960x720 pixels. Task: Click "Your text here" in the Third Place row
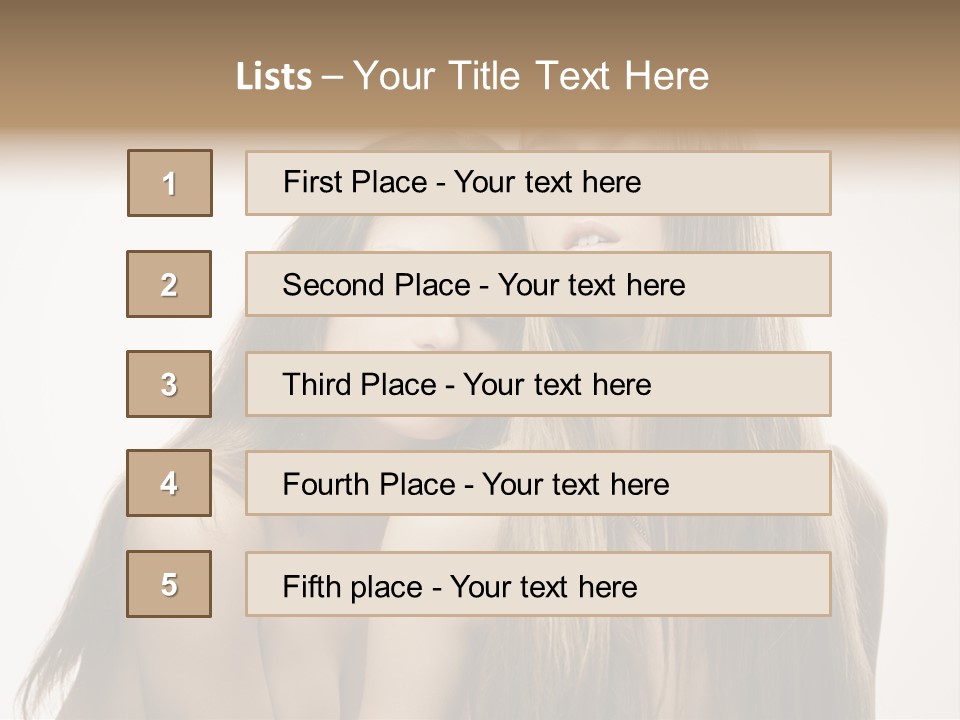[x=557, y=385]
